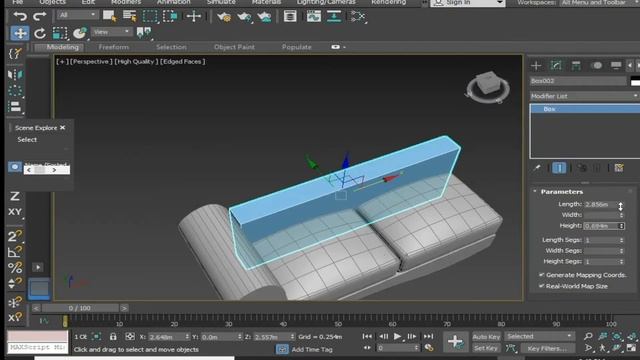Choose the Rectangular Selection Region tool
This screenshot has width=640, height=360.
point(150,16)
